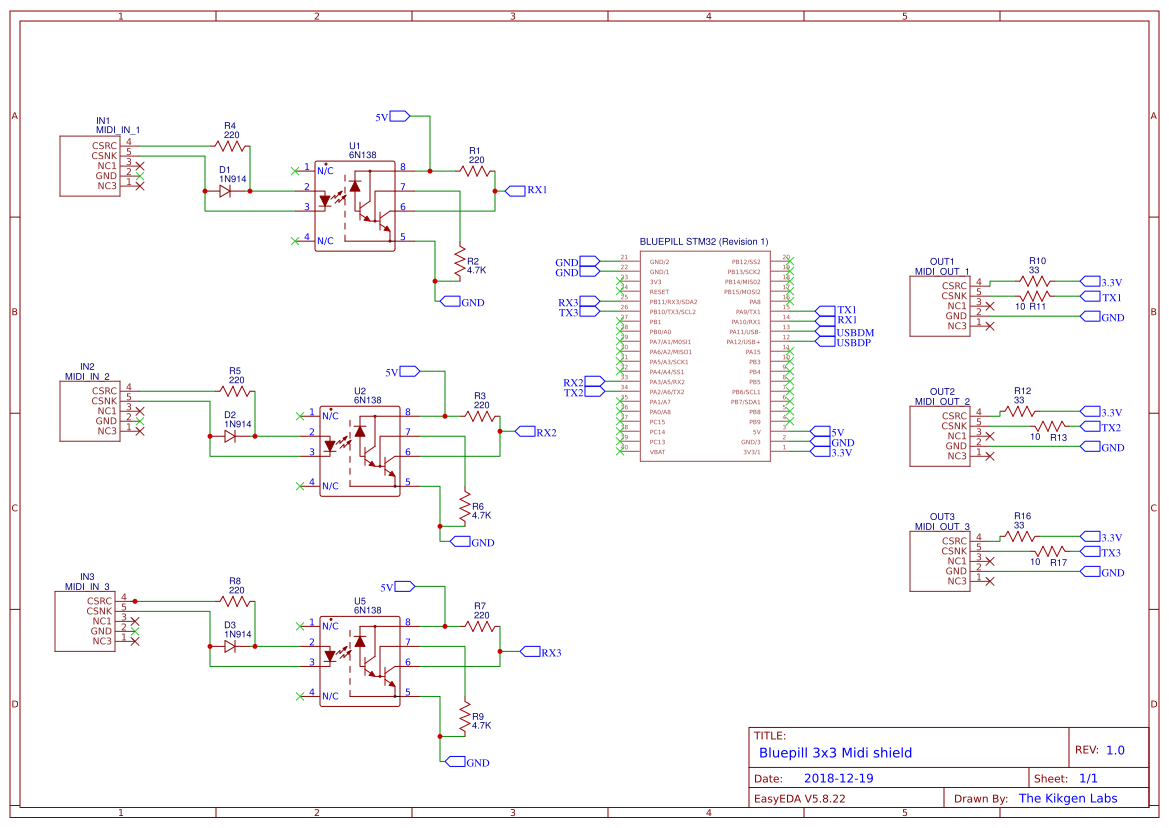
Task: Click the 5V net port above U1
Action: pyautogui.click(x=400, y=116)
